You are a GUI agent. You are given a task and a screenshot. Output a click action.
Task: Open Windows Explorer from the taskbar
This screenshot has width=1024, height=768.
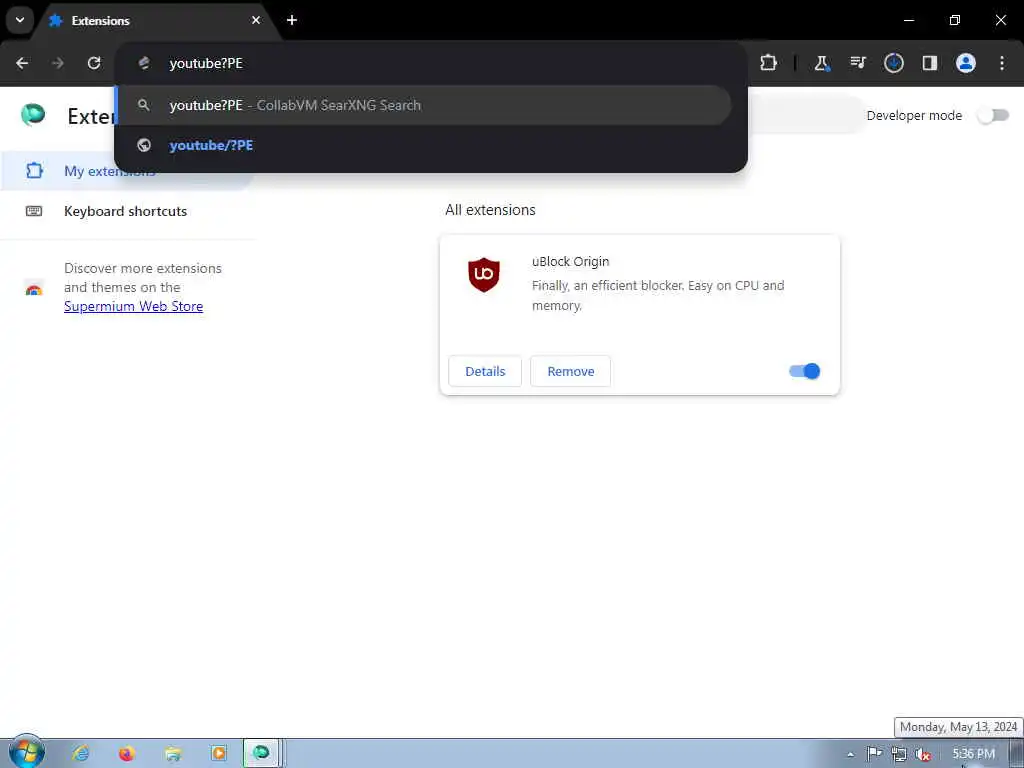pyautogui.click(x=173, y=754)
